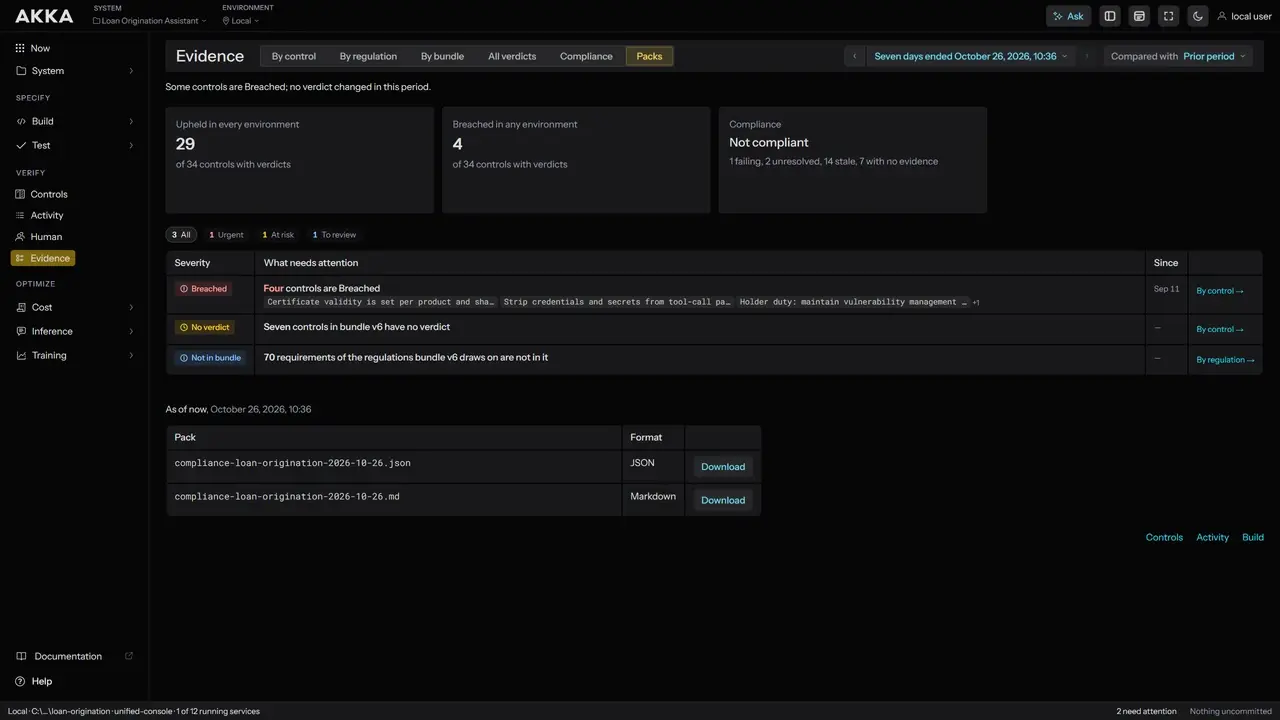Open the Seven days ended period dropdown

coord(971,56)
